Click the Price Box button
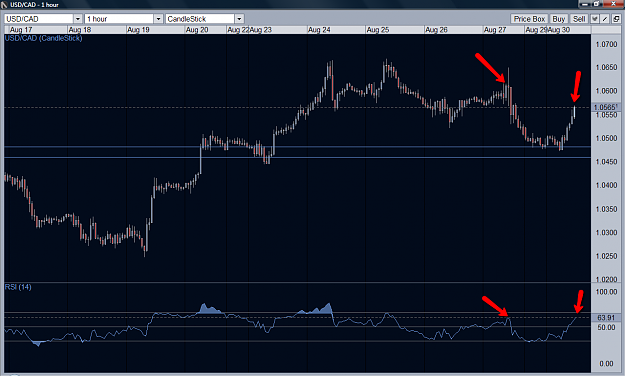 [x=529, y=19]
